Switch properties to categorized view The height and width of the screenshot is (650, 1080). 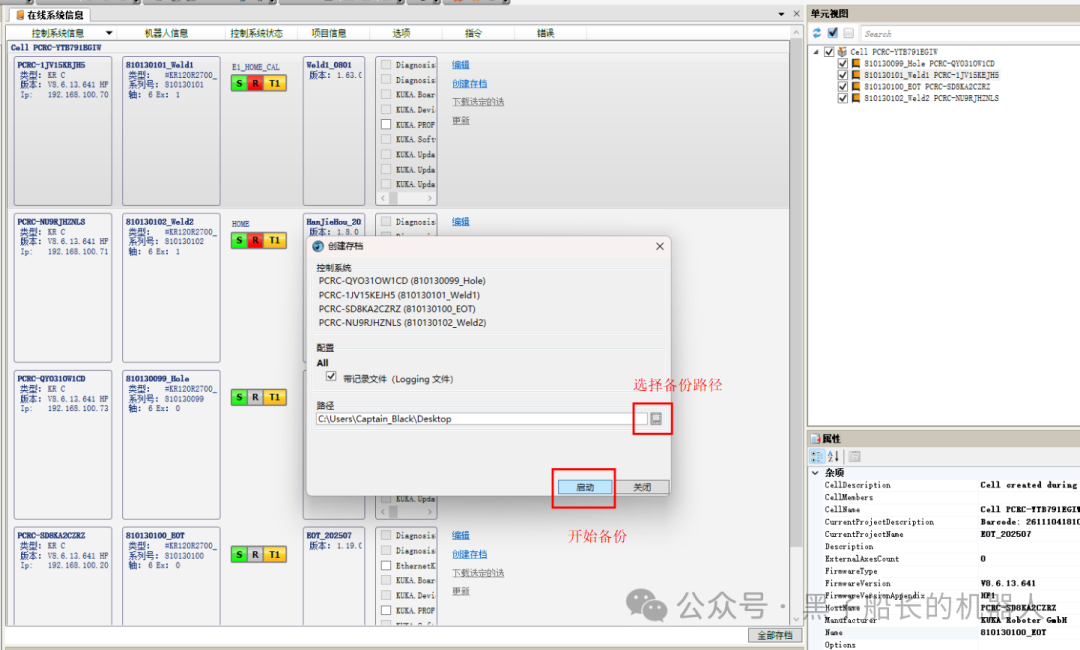[816, 456]
